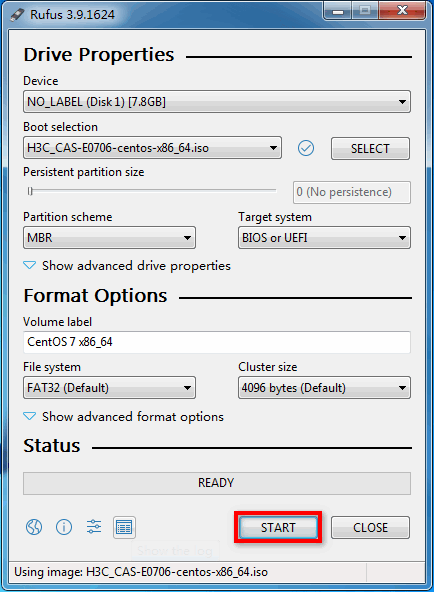The image size is (434, 592).
Task: Show the log icon button
Action: click(x=124, y=527)
